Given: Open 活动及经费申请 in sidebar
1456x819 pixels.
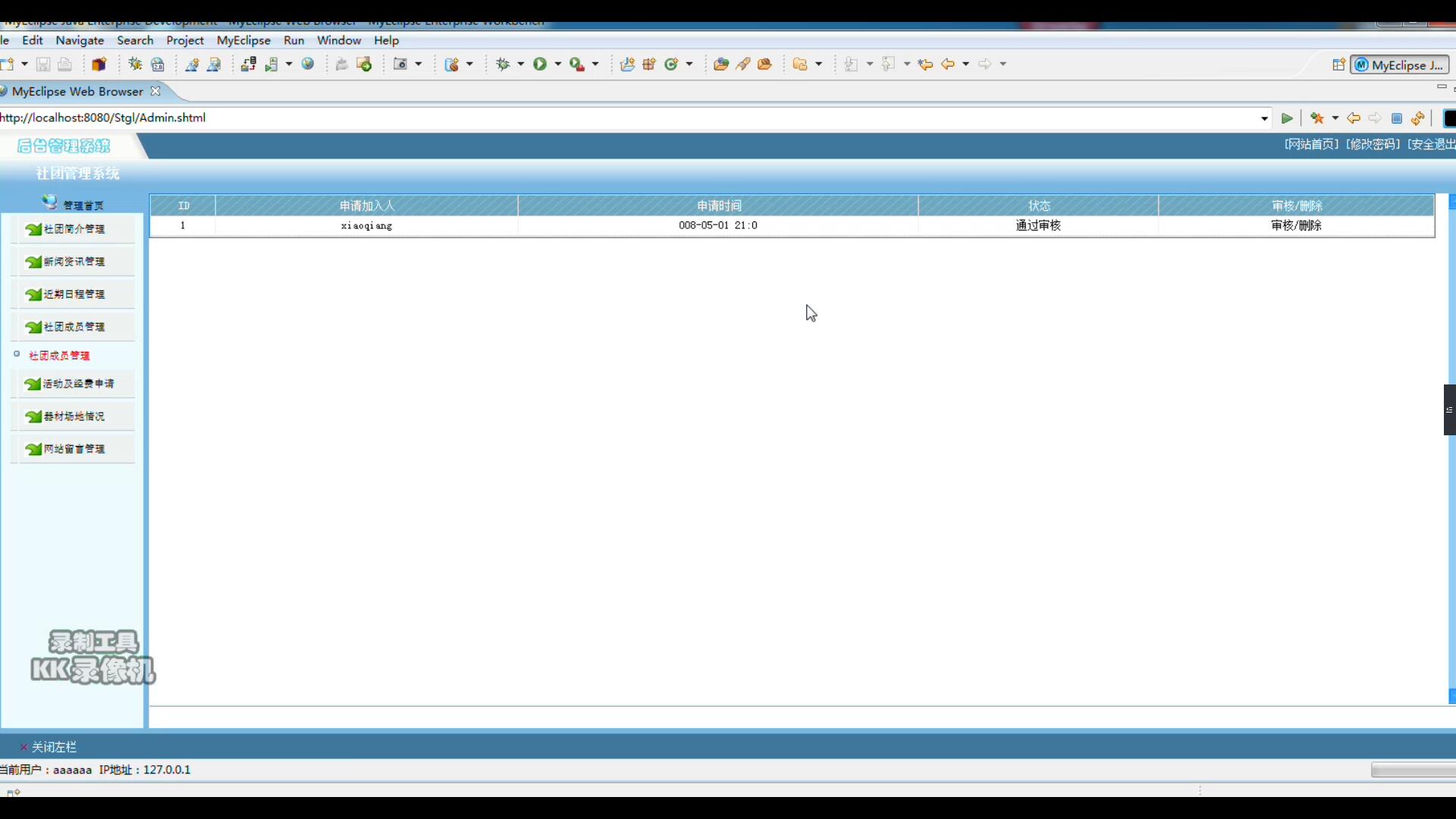Looking at the screenshot, I should pos(74,384).
